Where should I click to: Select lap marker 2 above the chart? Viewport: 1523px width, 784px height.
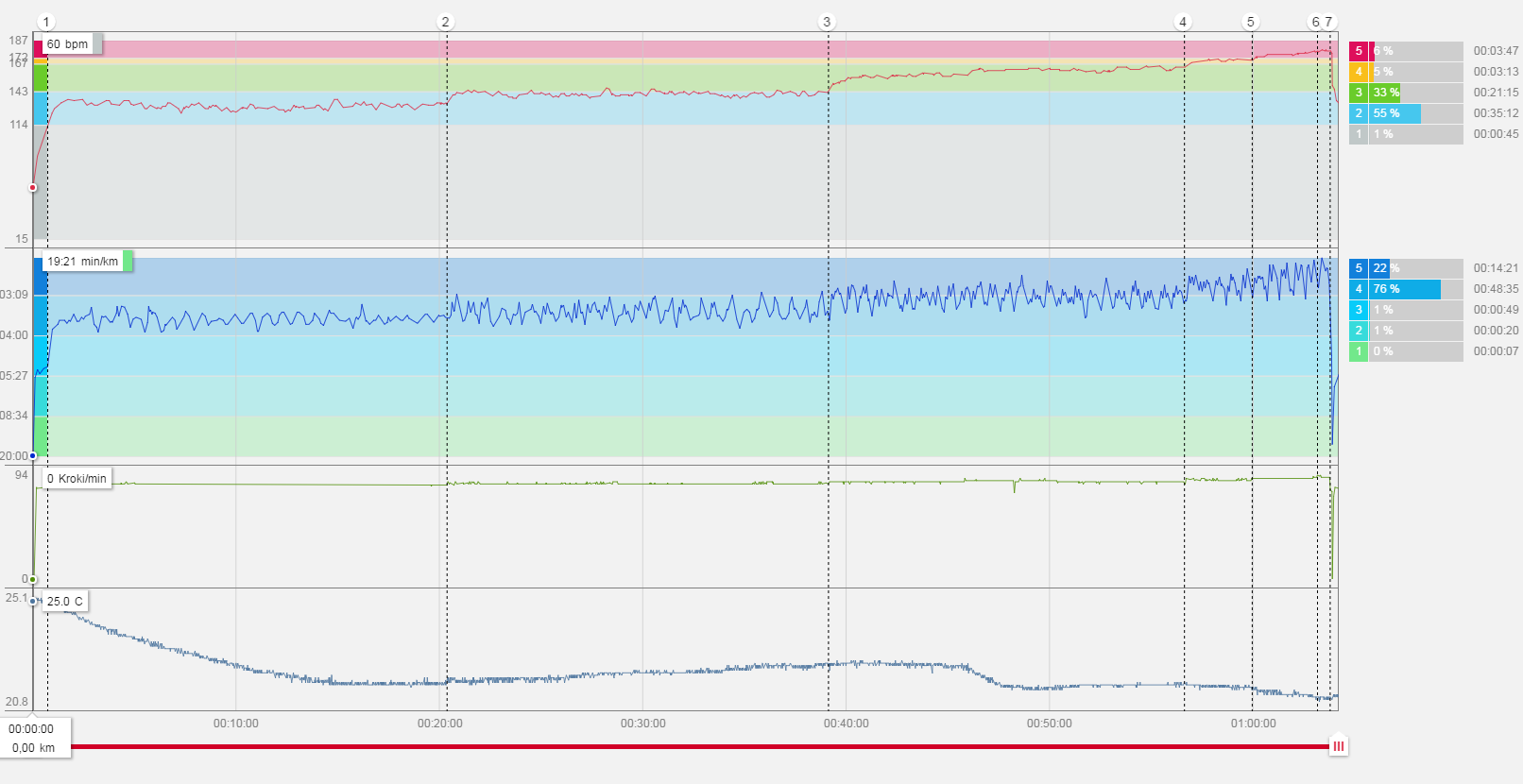click(x=446, y=22)
